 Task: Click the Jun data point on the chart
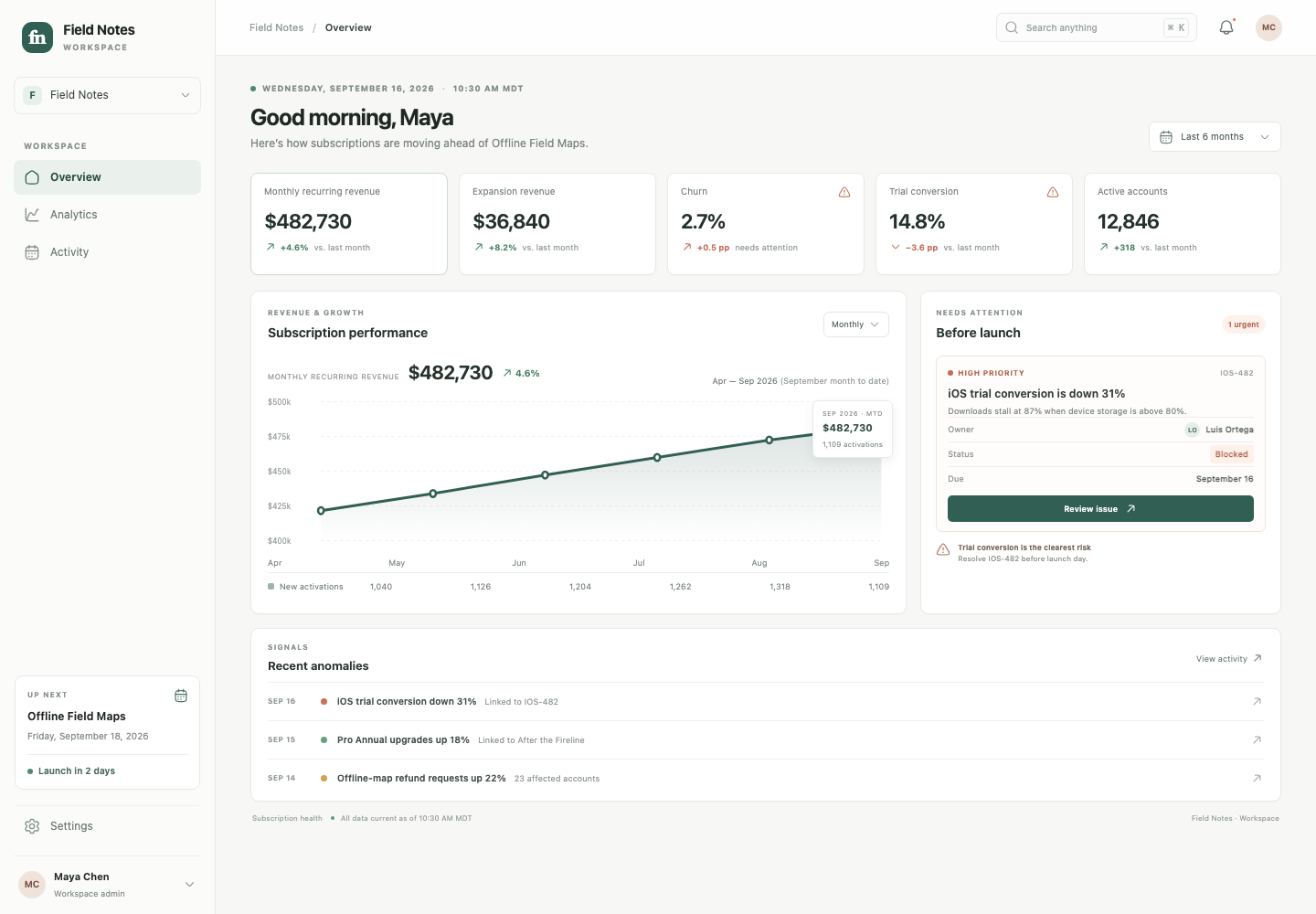click(546, 475)
